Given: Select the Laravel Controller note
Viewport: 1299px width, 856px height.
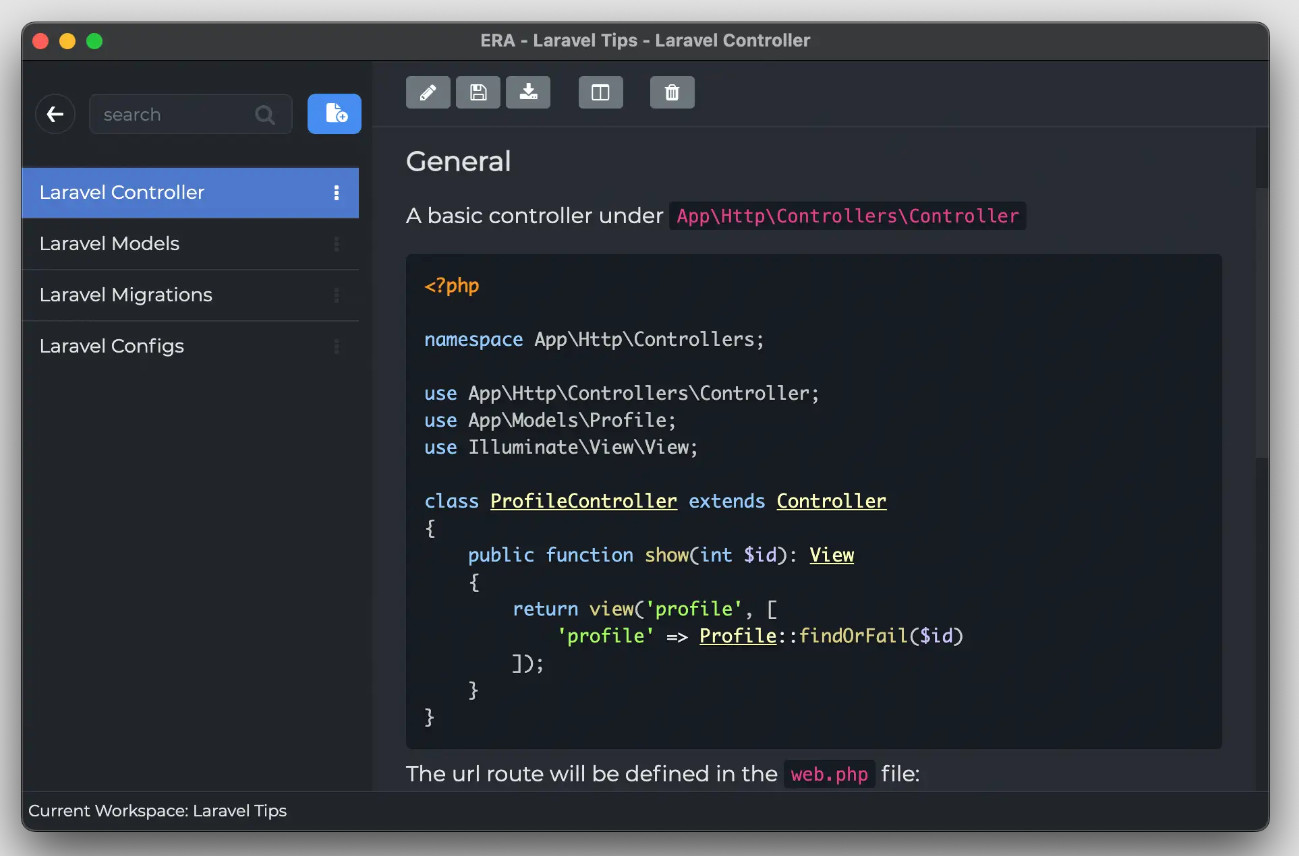Looking at the screenshot, I should point(190,193).
